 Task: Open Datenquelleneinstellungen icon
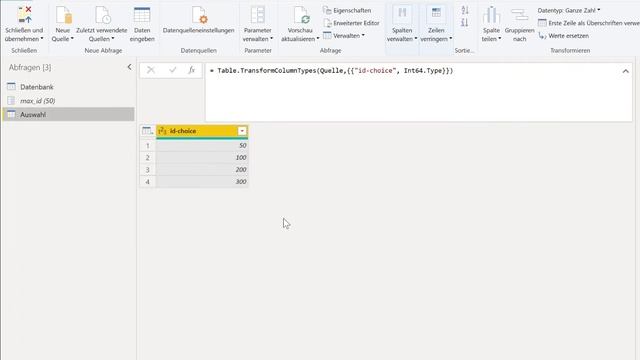coord(199,15)
